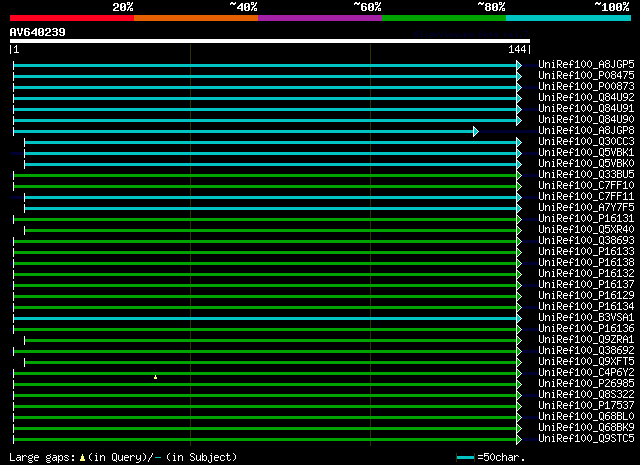This screenshot has width=640, height=465.
Task: Click the yellow query gap marker on C4P6Y2 row
Action: 156,377
